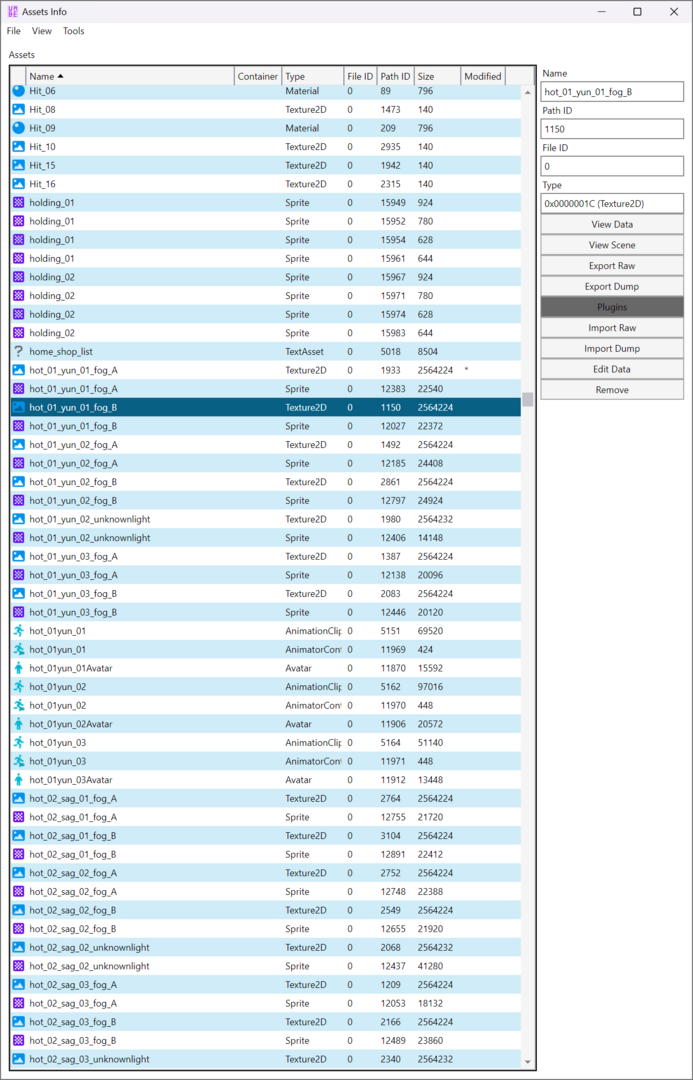Open the Plugins button
This screenshot has height=1080, width=693.
coord(612,307)
